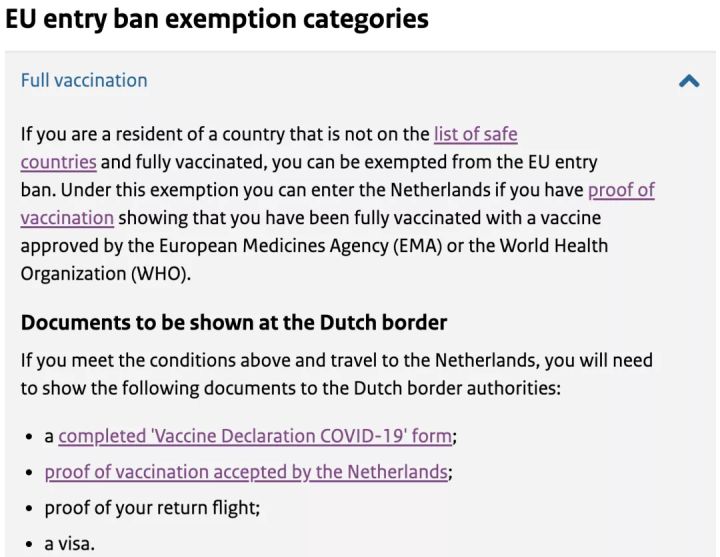Image resolution: width=720 pixels, height=557 pixels.
Task: Click the "a visa" list item text
Action: 71,544
